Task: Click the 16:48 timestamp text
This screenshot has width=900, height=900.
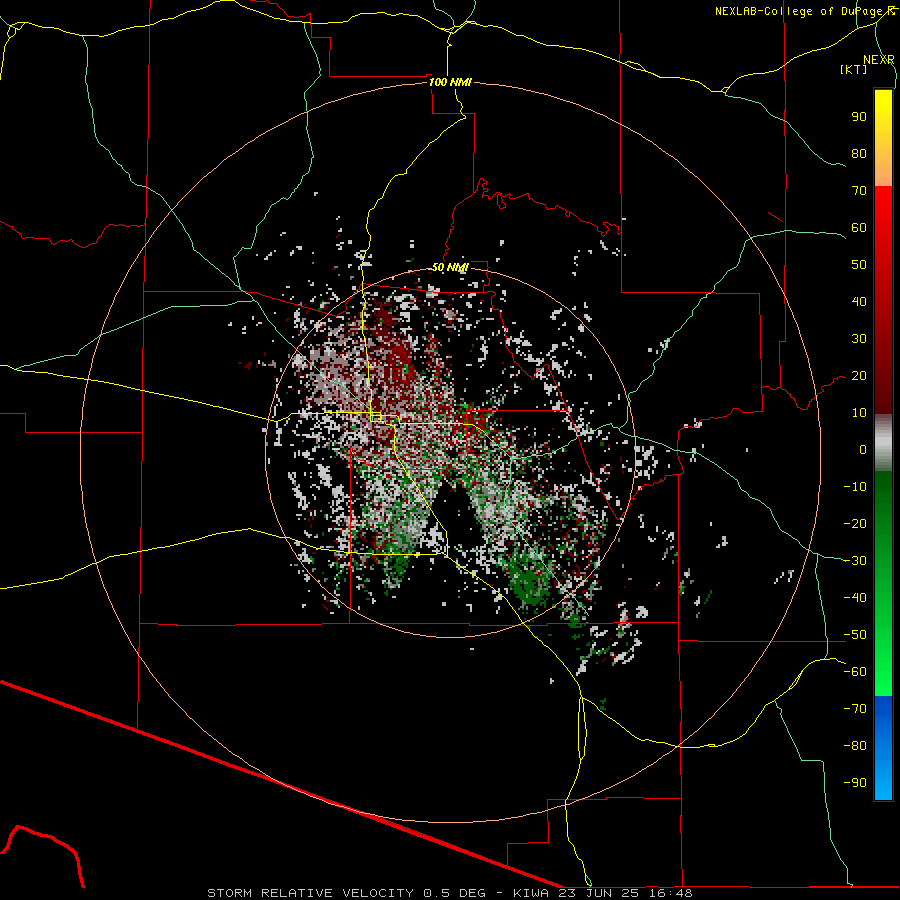Action: (670, 893)
